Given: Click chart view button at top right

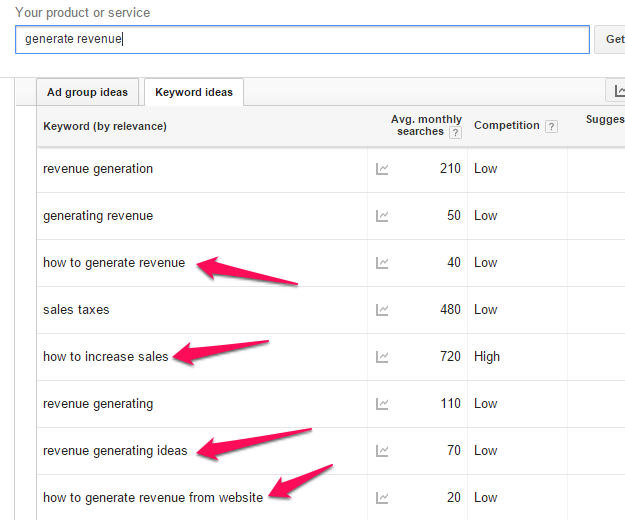Looking at the screenshot, I should (616, 90).
